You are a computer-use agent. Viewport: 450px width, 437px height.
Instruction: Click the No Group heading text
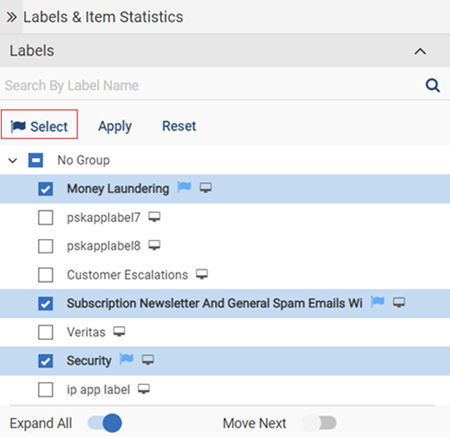pos(83,160)
